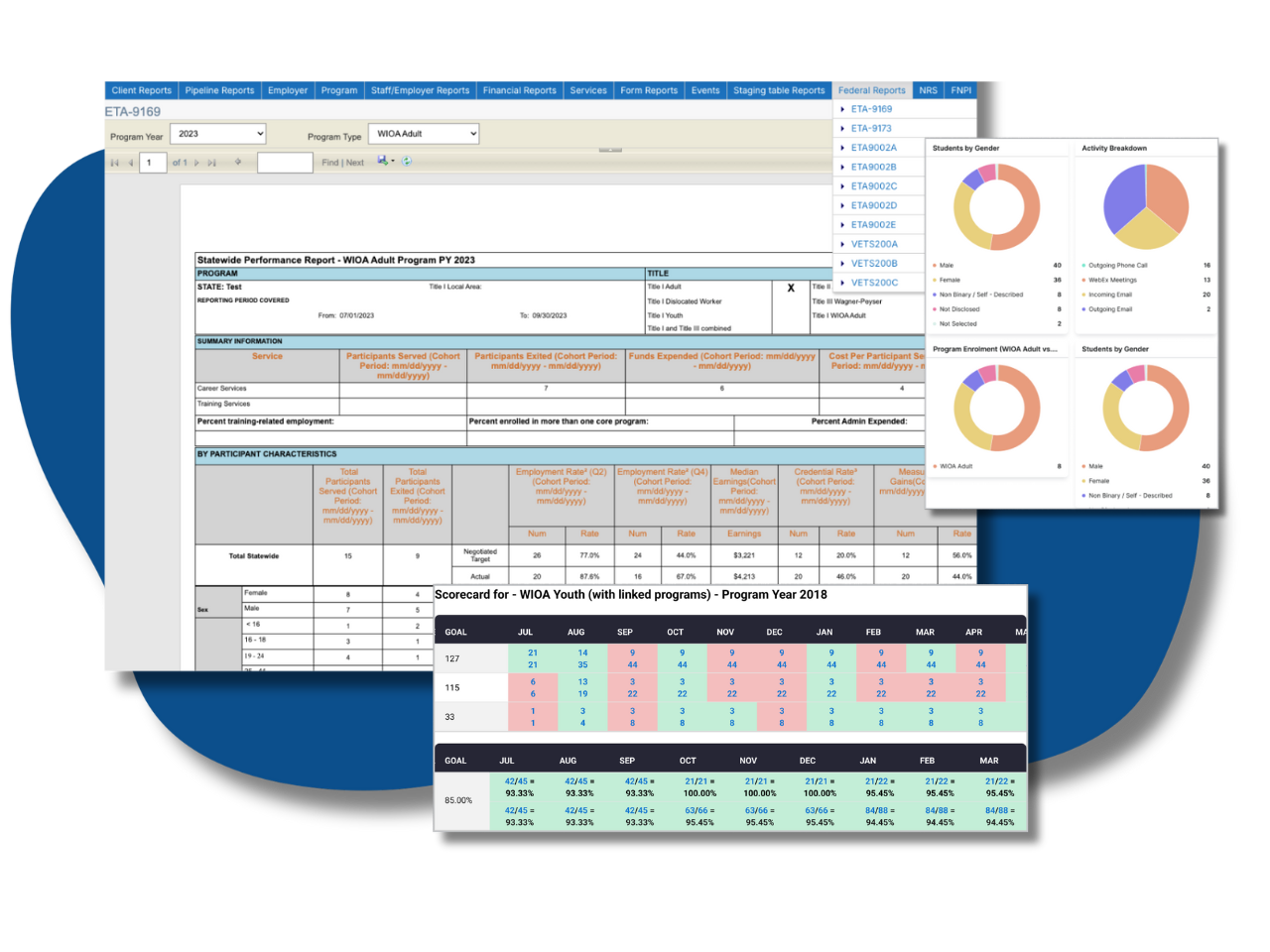The height and width of the screenshot is (952, 1270).
Task: Select VETS200B from the Federal Reports list
Action: (x=874, y=264)
